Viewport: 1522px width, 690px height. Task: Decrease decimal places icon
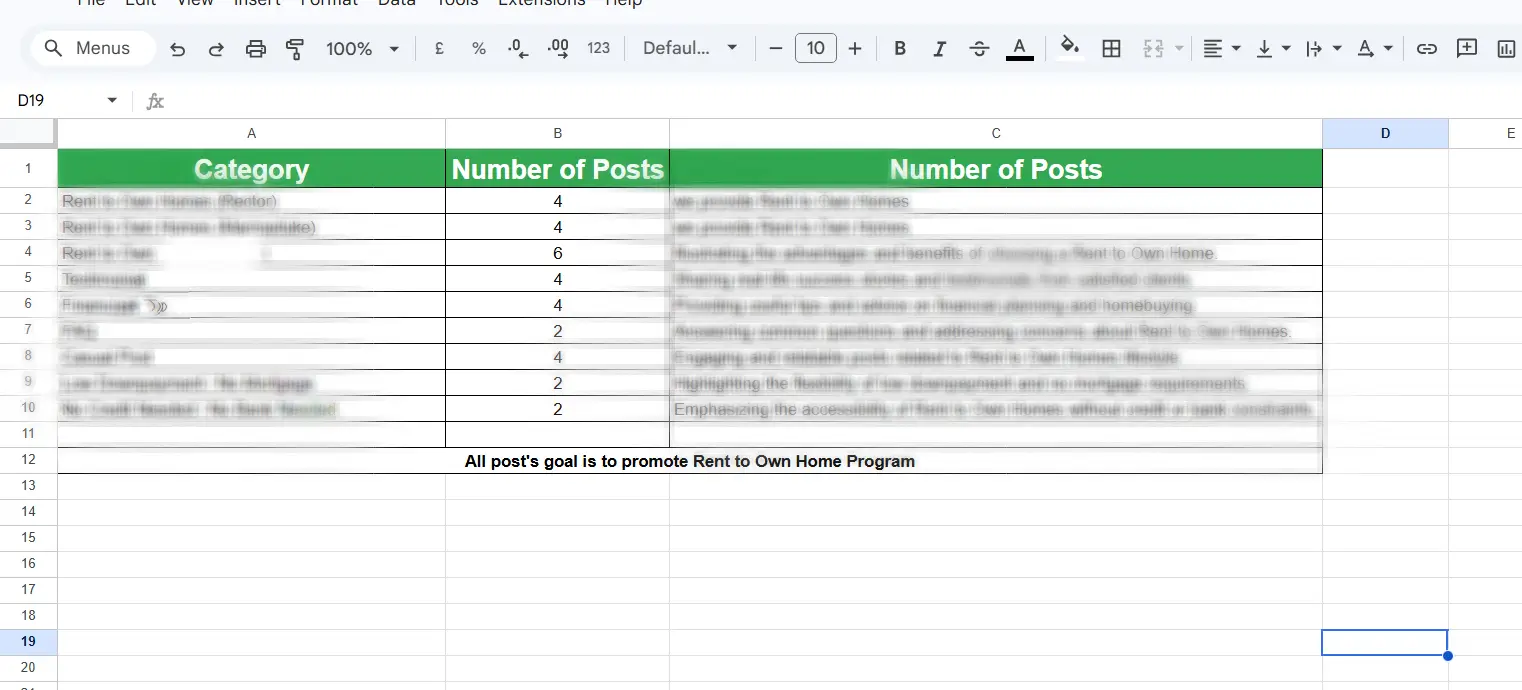518,48
